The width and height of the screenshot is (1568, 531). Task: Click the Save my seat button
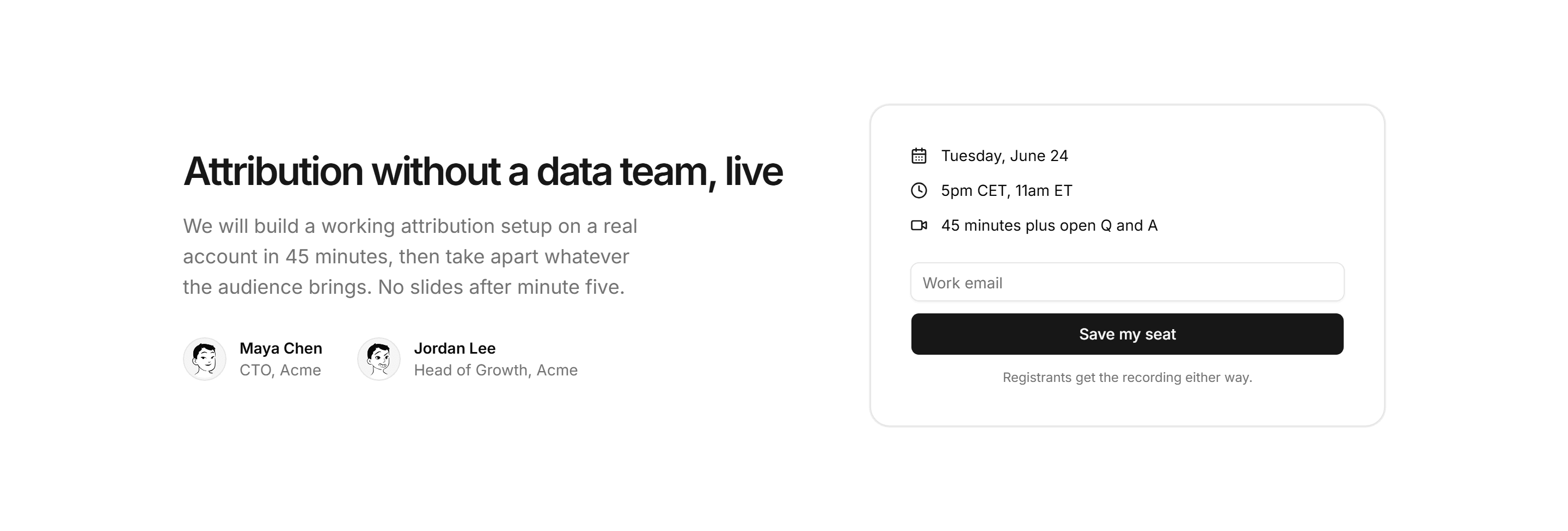(x=1128, y=334)
